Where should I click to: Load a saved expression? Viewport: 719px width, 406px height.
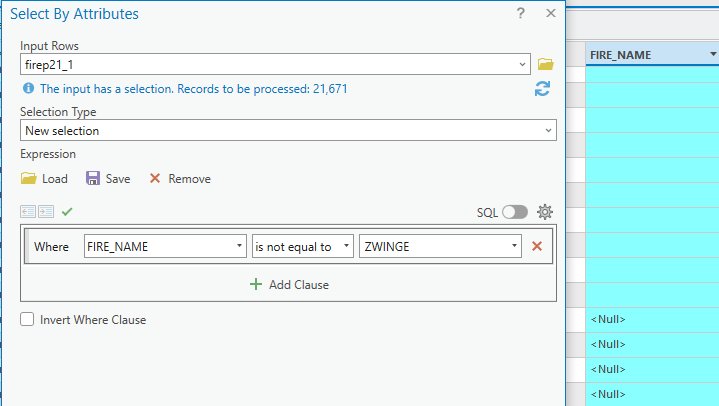pyautogui.click(x=44, y=178)
